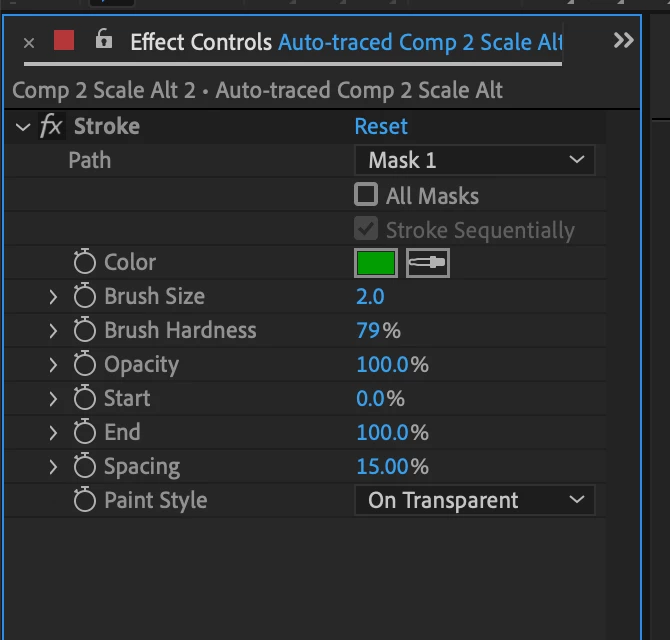670x640 pixels.
Task: Click the Color stopwatch icon
Action: (x=85, y=263)
